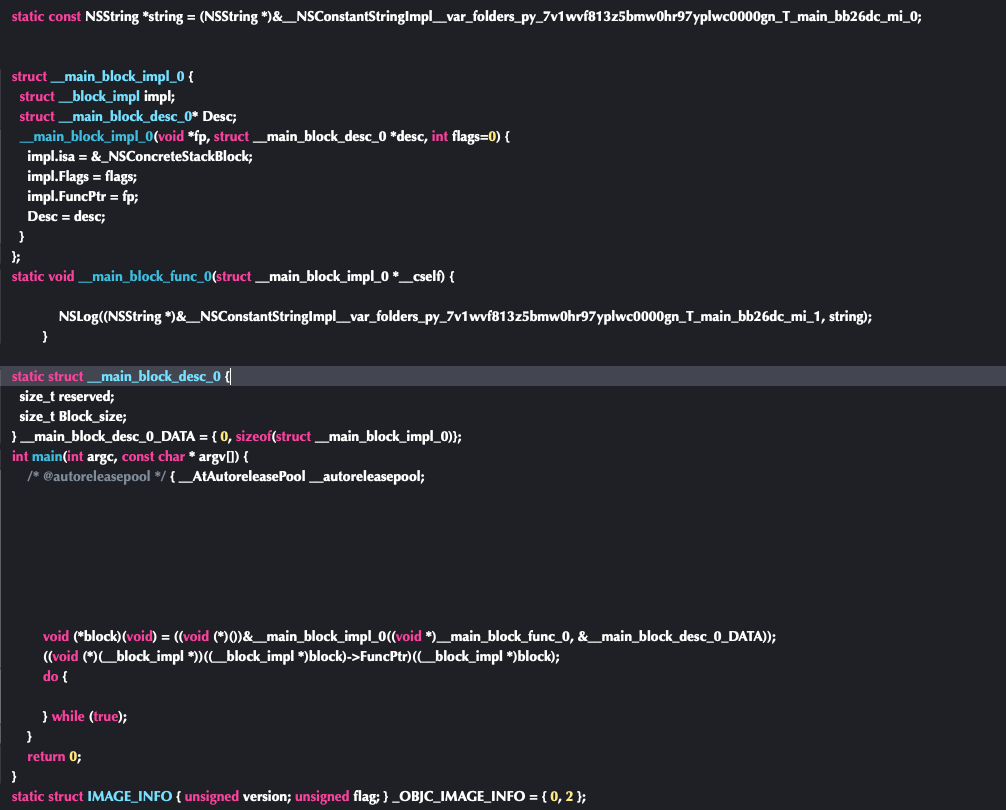Click the "const char" type in main
This screenshot has width=1006, height=810.
point(153,456)
